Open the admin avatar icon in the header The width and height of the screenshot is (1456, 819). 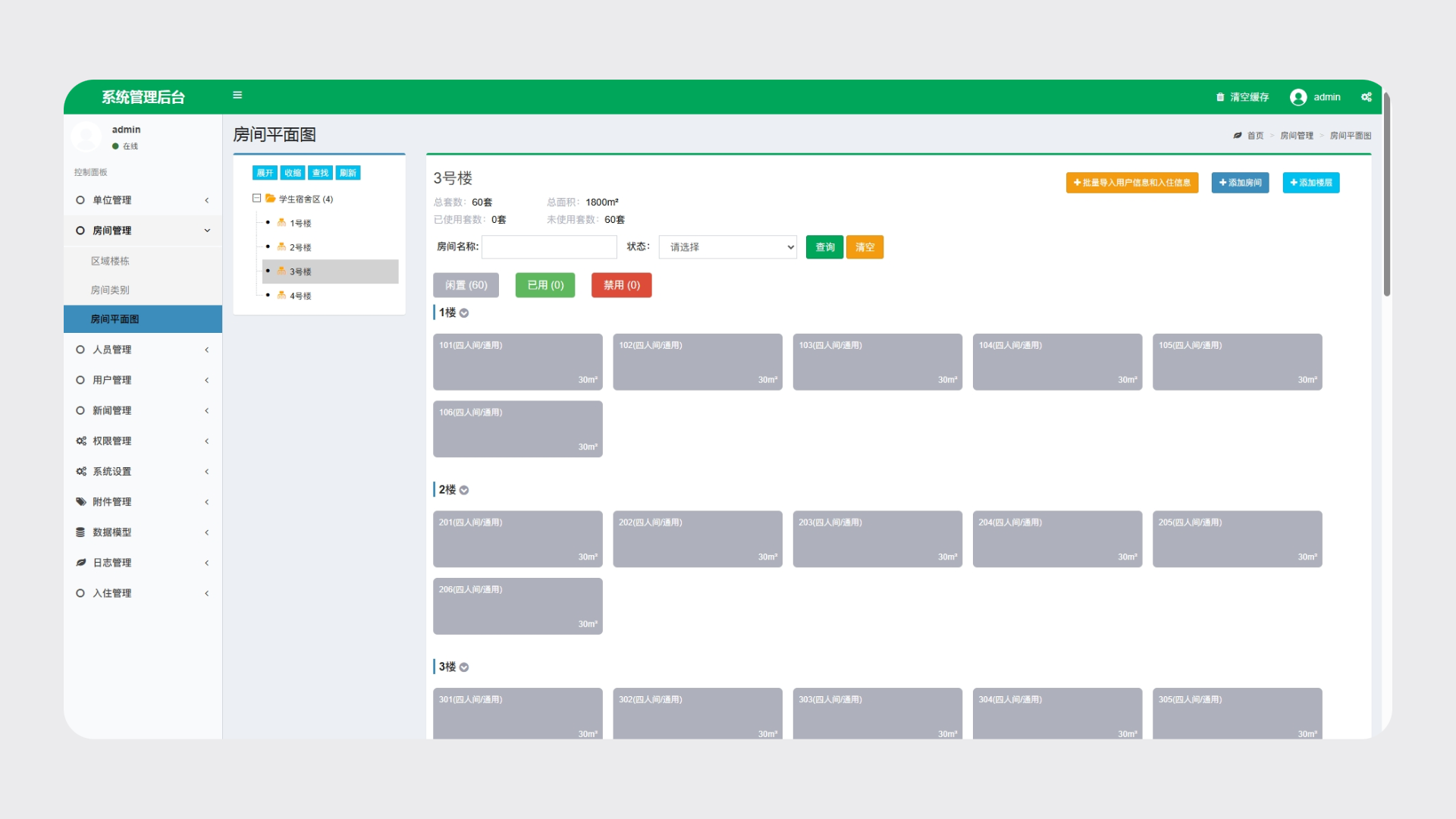1298,97
